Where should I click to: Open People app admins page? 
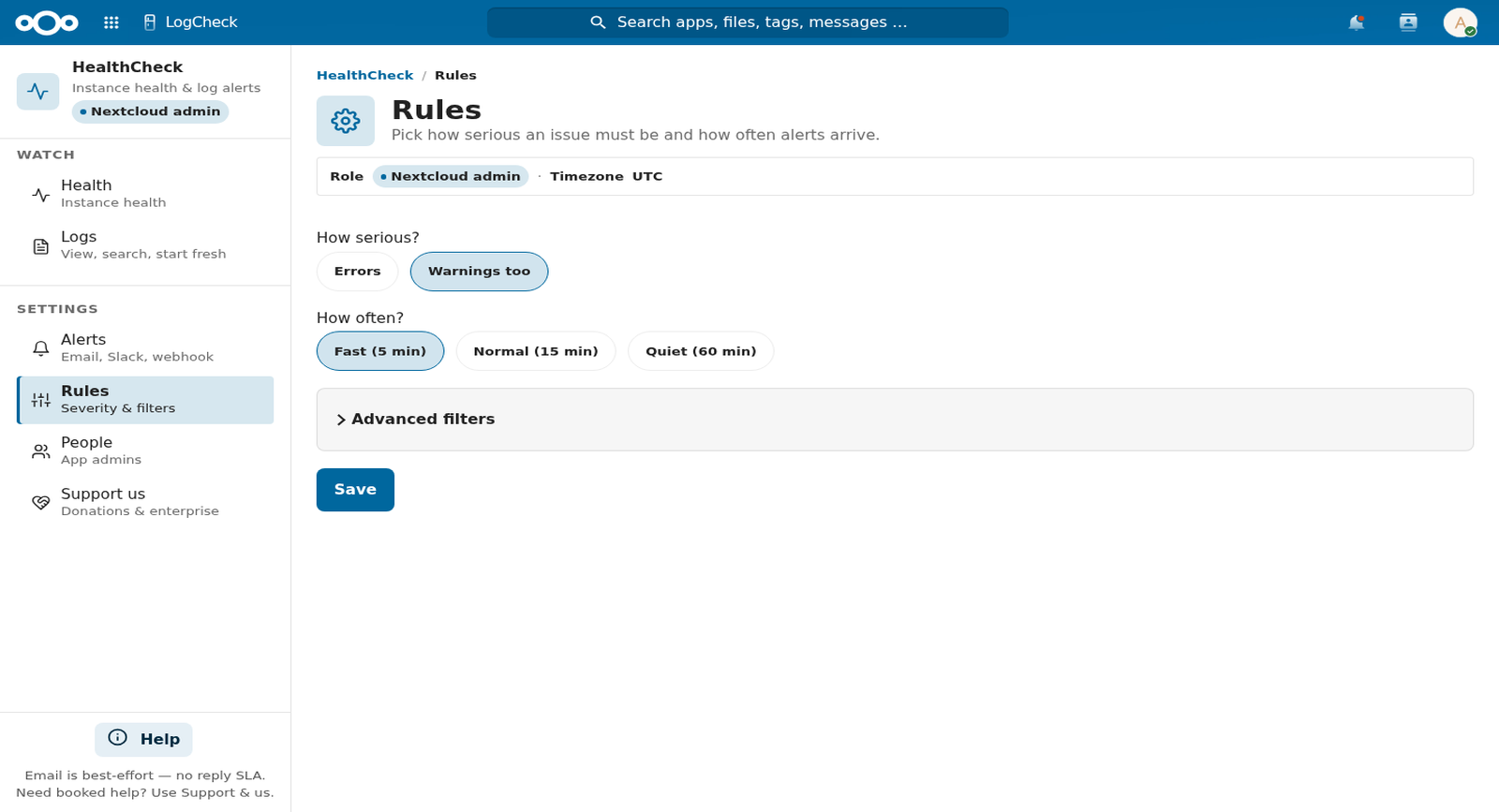[x=145, y=451]
